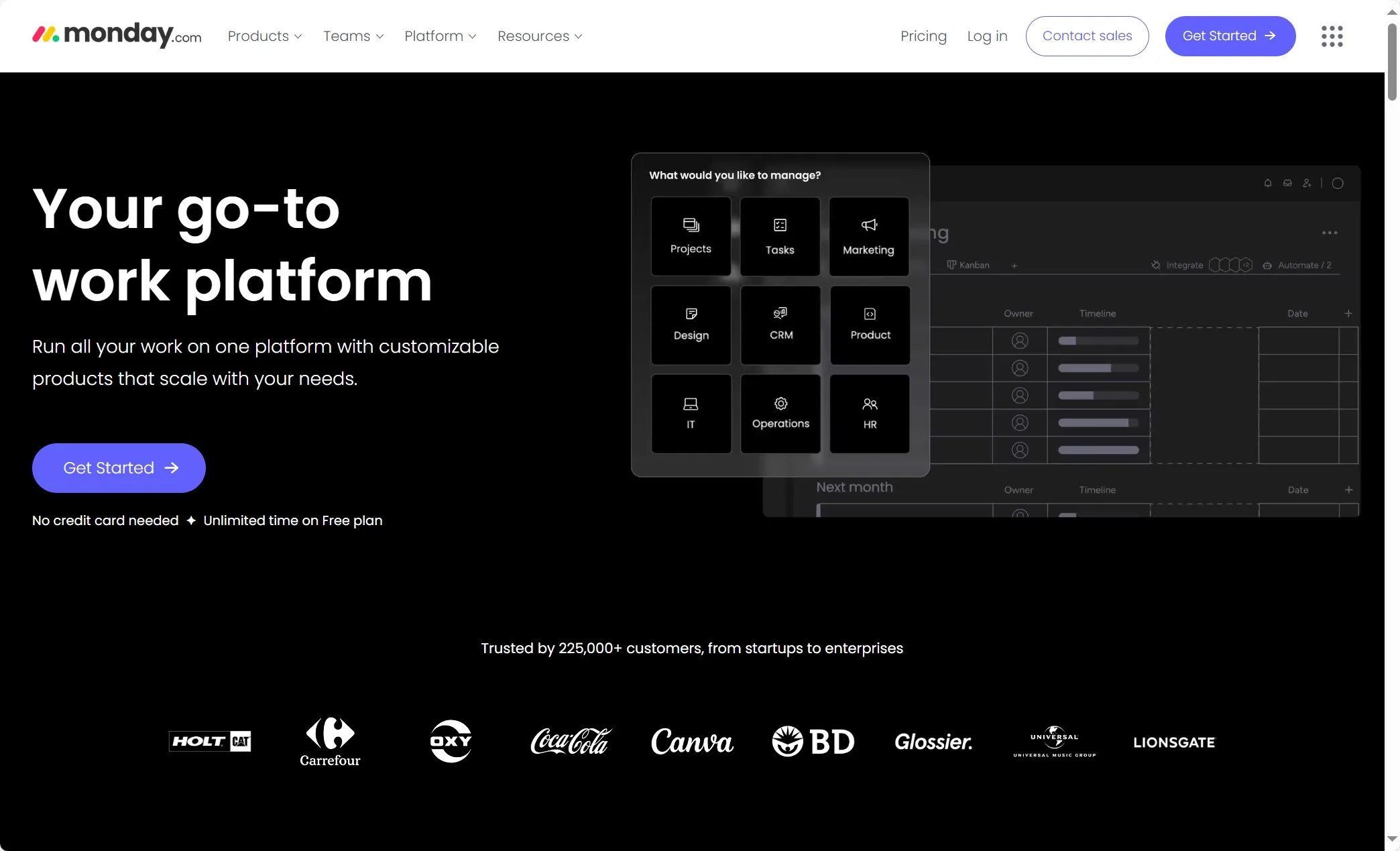The height and width of the screenshot is (851, 1400).
Task: Add column in Next month group header
Action: coord(1348,490)
